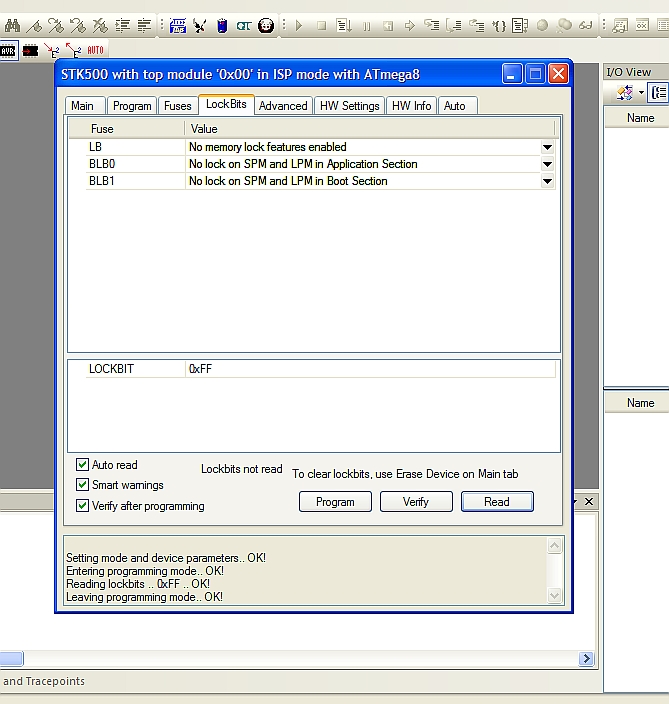Open dropdown arrow in I/O View toolbar

641,93
